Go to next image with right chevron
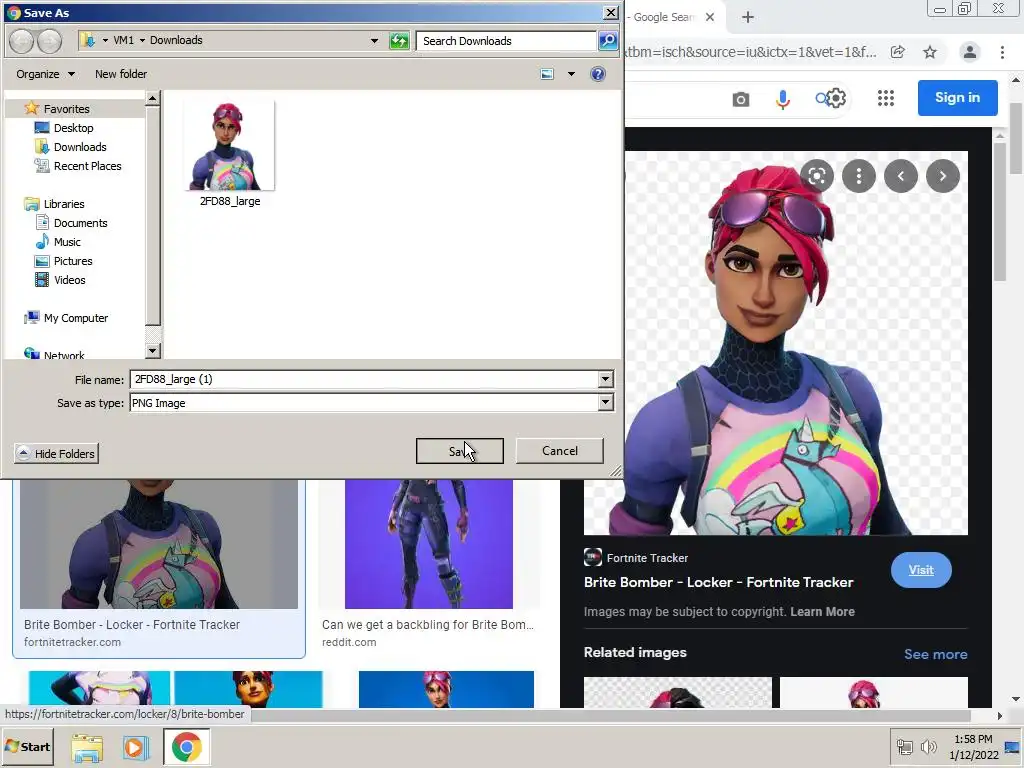The image size is (1024, 768). click(x=942, y=176)
